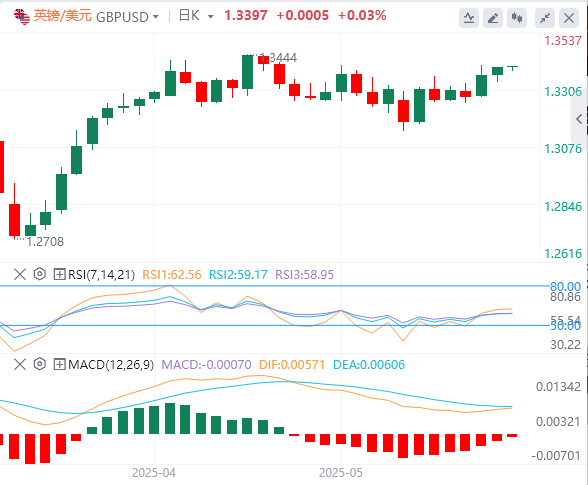
Task: Close the chart panel
Action: click(x=569, y=18)
